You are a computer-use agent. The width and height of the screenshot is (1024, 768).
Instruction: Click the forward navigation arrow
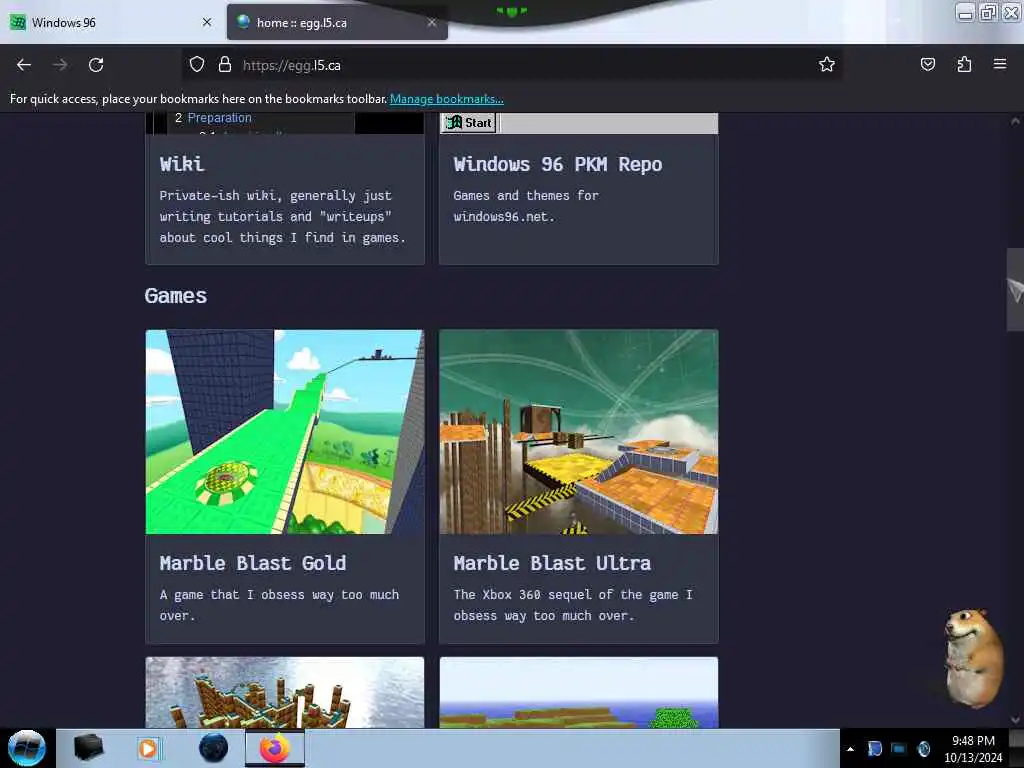(60, 65)
